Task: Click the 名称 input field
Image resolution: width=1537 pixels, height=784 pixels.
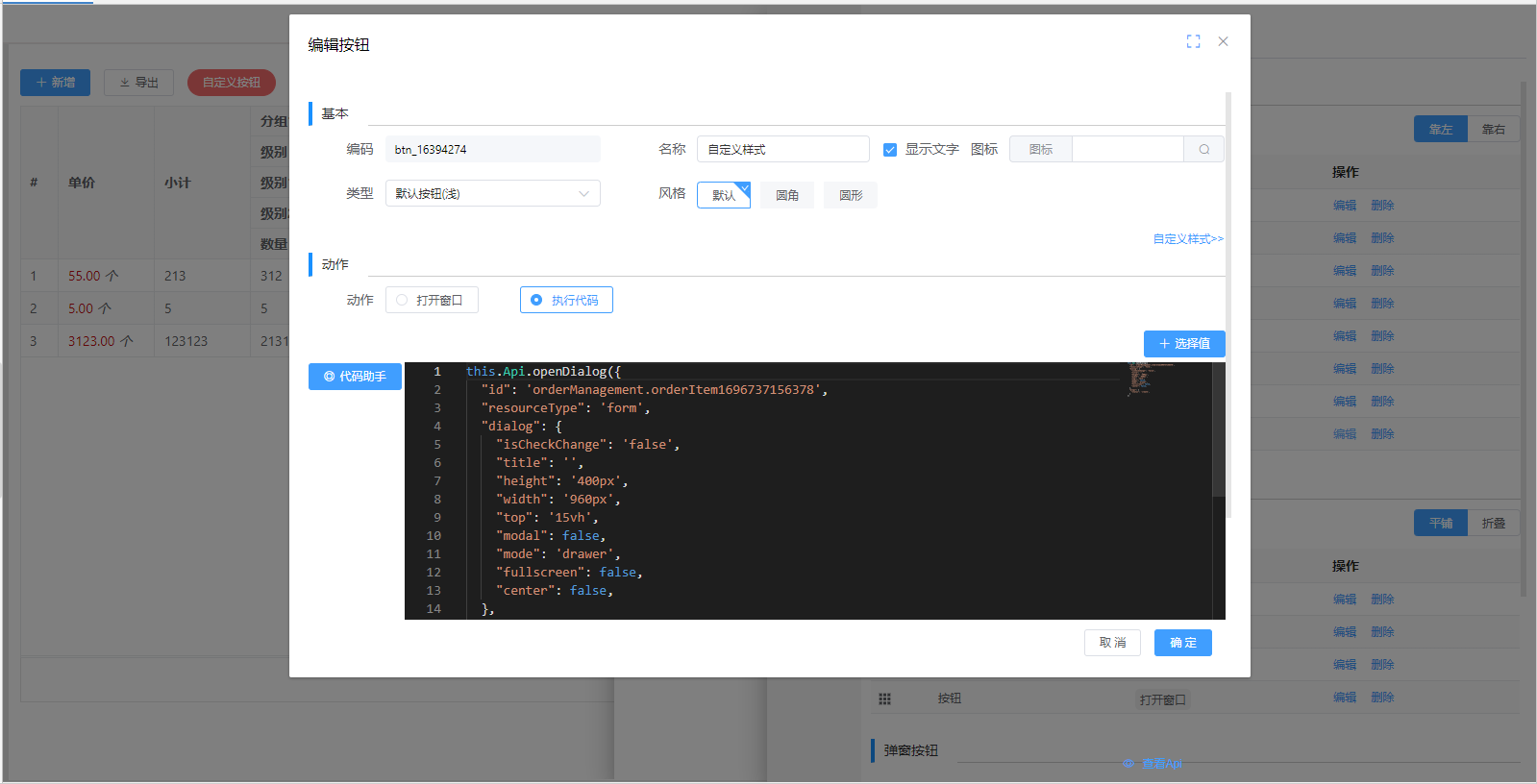Action: (x=782, y=150)
